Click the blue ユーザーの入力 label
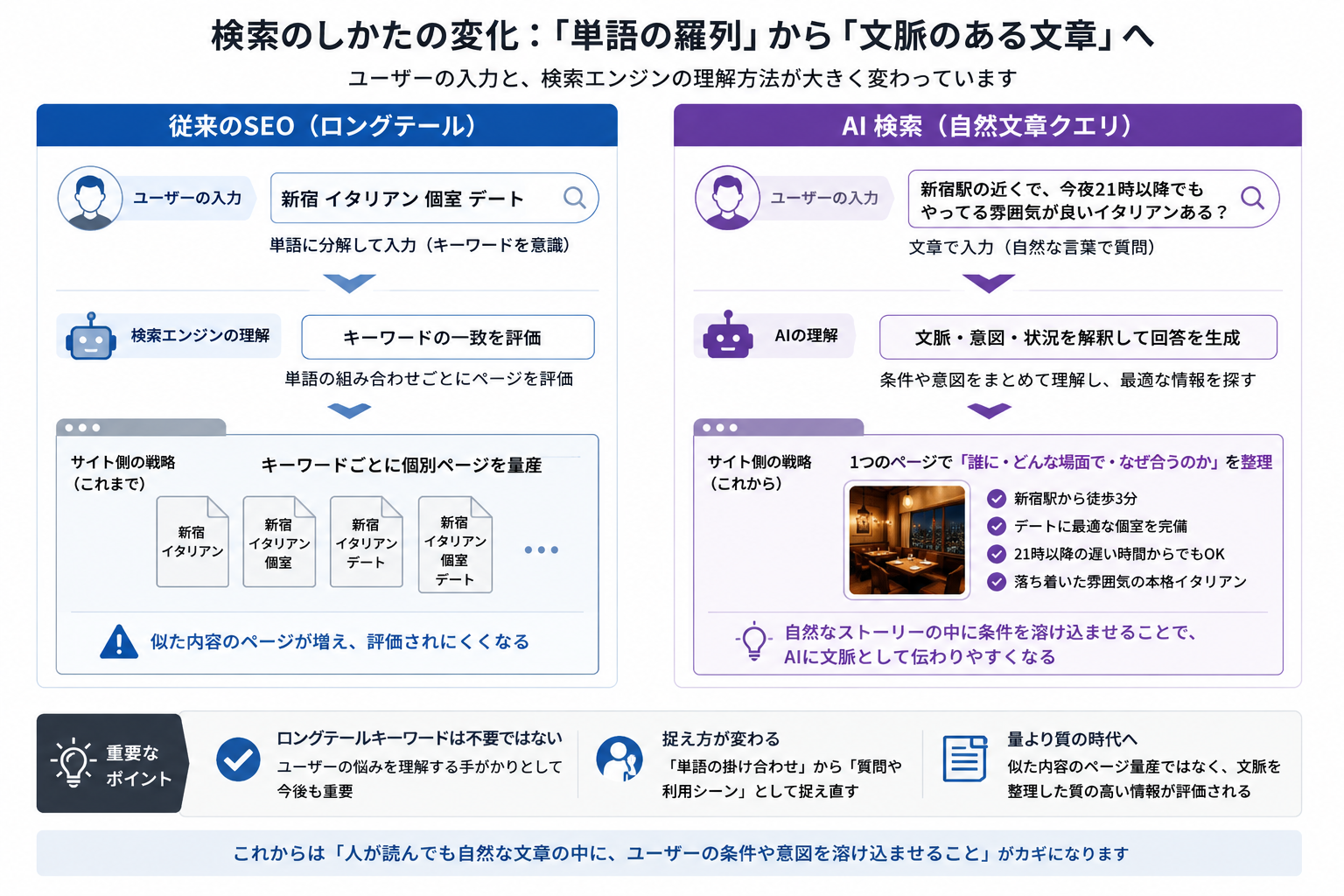1344x896 pixels. [x=187, y=199]
